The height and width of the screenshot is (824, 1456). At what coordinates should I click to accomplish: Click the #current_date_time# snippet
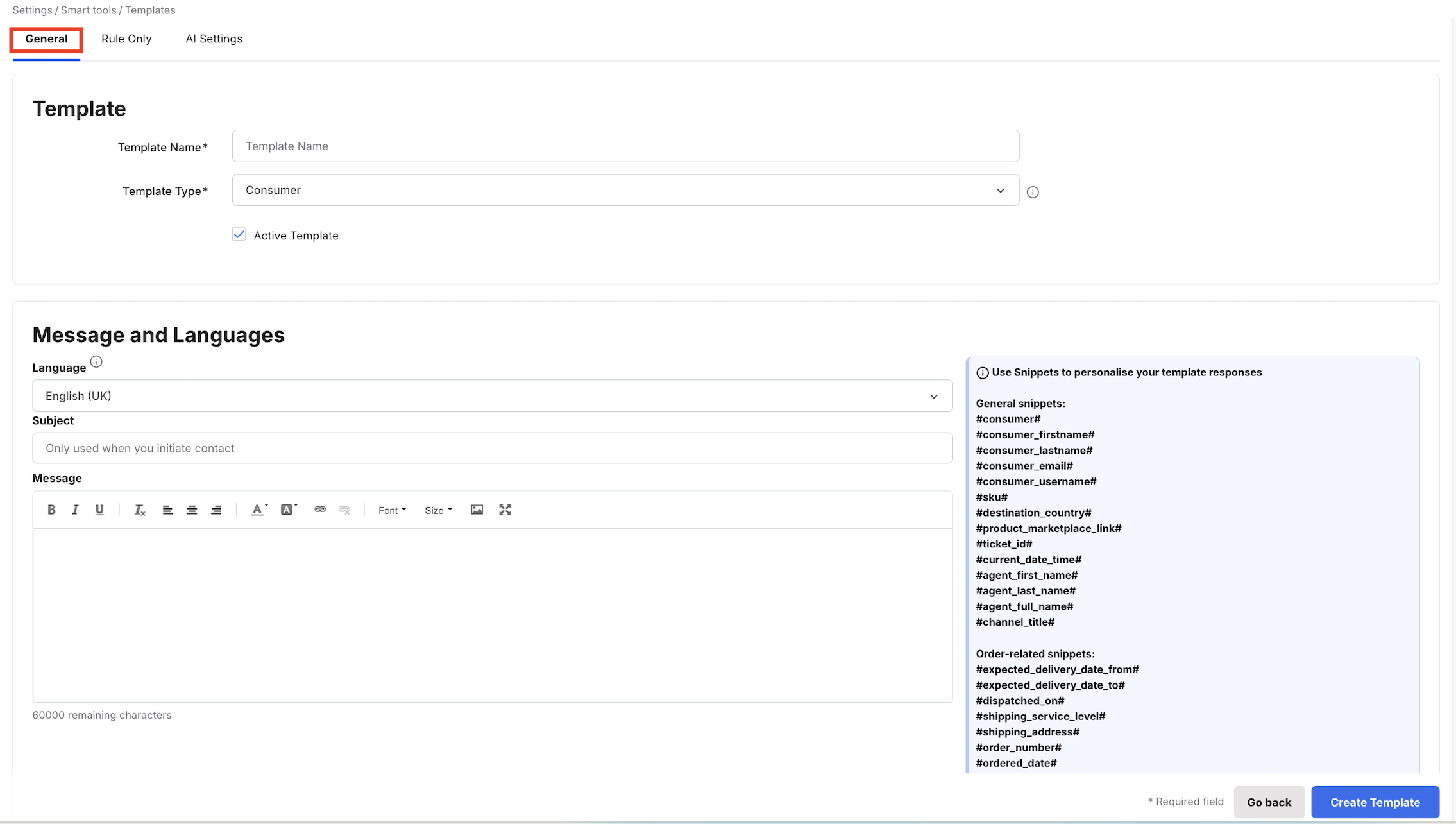click(x=1029, y=560)
